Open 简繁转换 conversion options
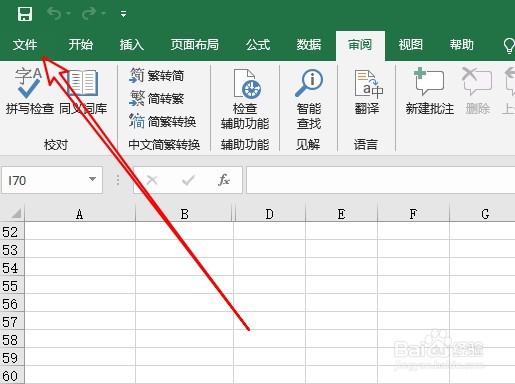515x384 pixels. 163,121
